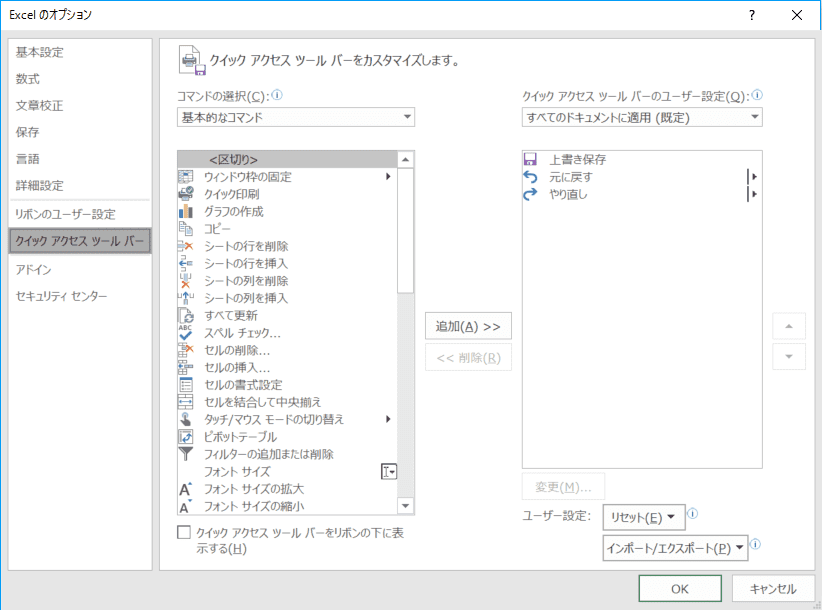Click the セルを結合して中央揃え icon

(x=186, y=401)
